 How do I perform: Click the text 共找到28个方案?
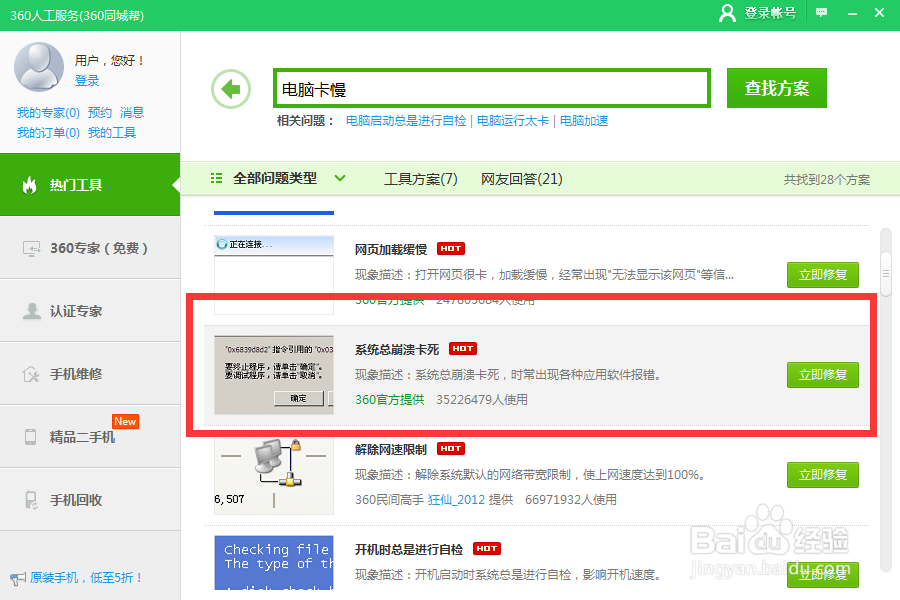827,180
